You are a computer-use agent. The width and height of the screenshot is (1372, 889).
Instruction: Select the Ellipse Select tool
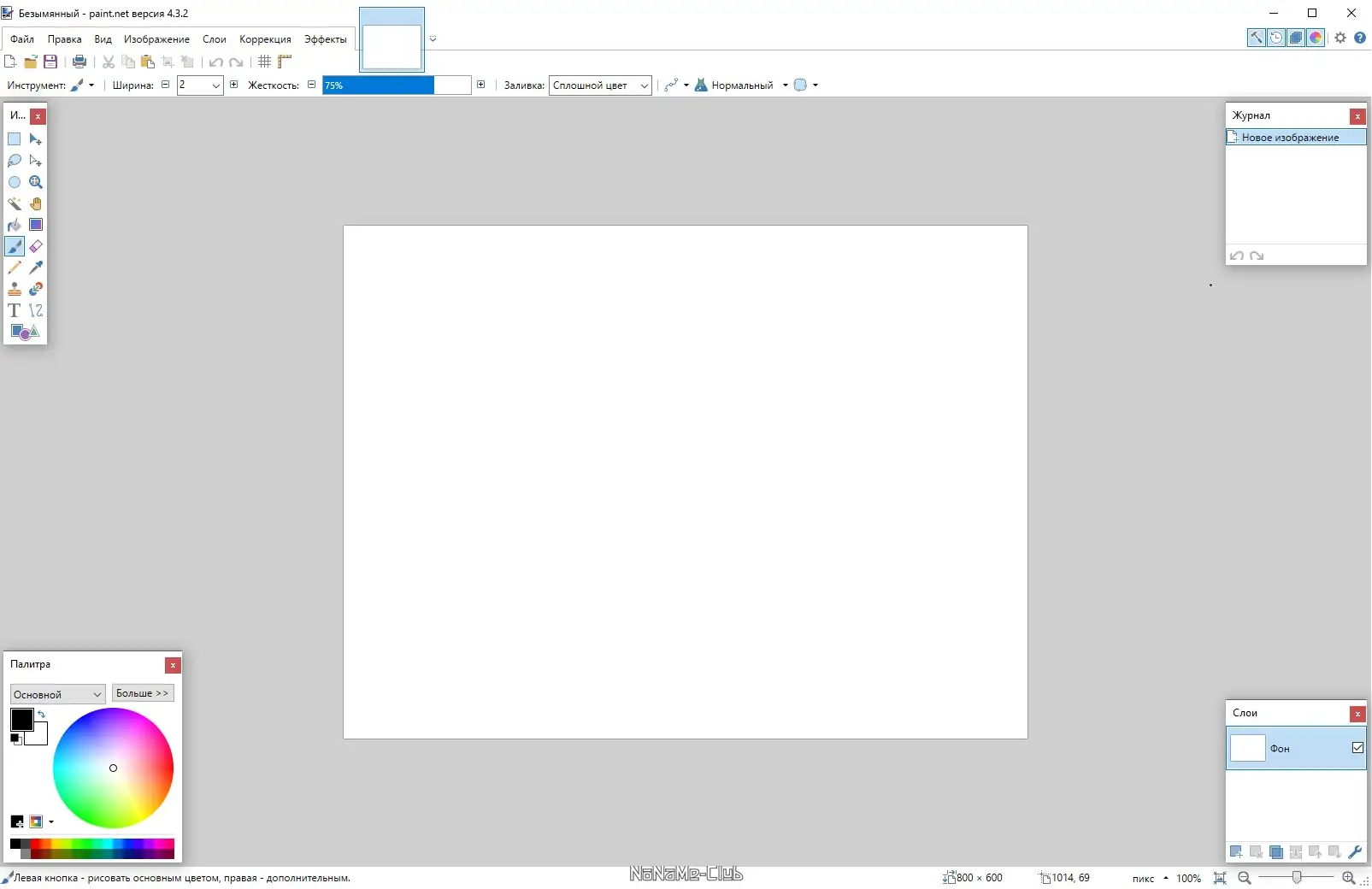point(15,182)
